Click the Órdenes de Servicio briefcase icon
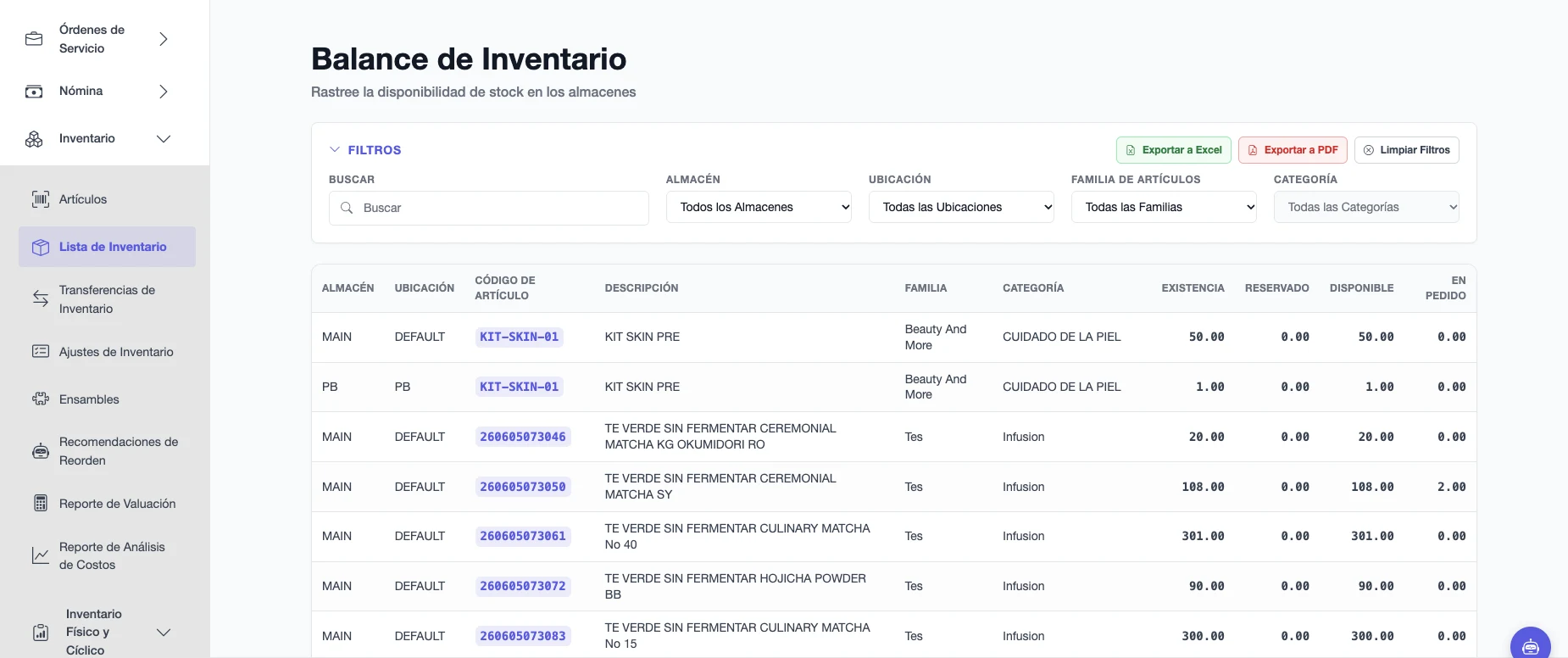The image size is (1568, 658). pos(34,39)
